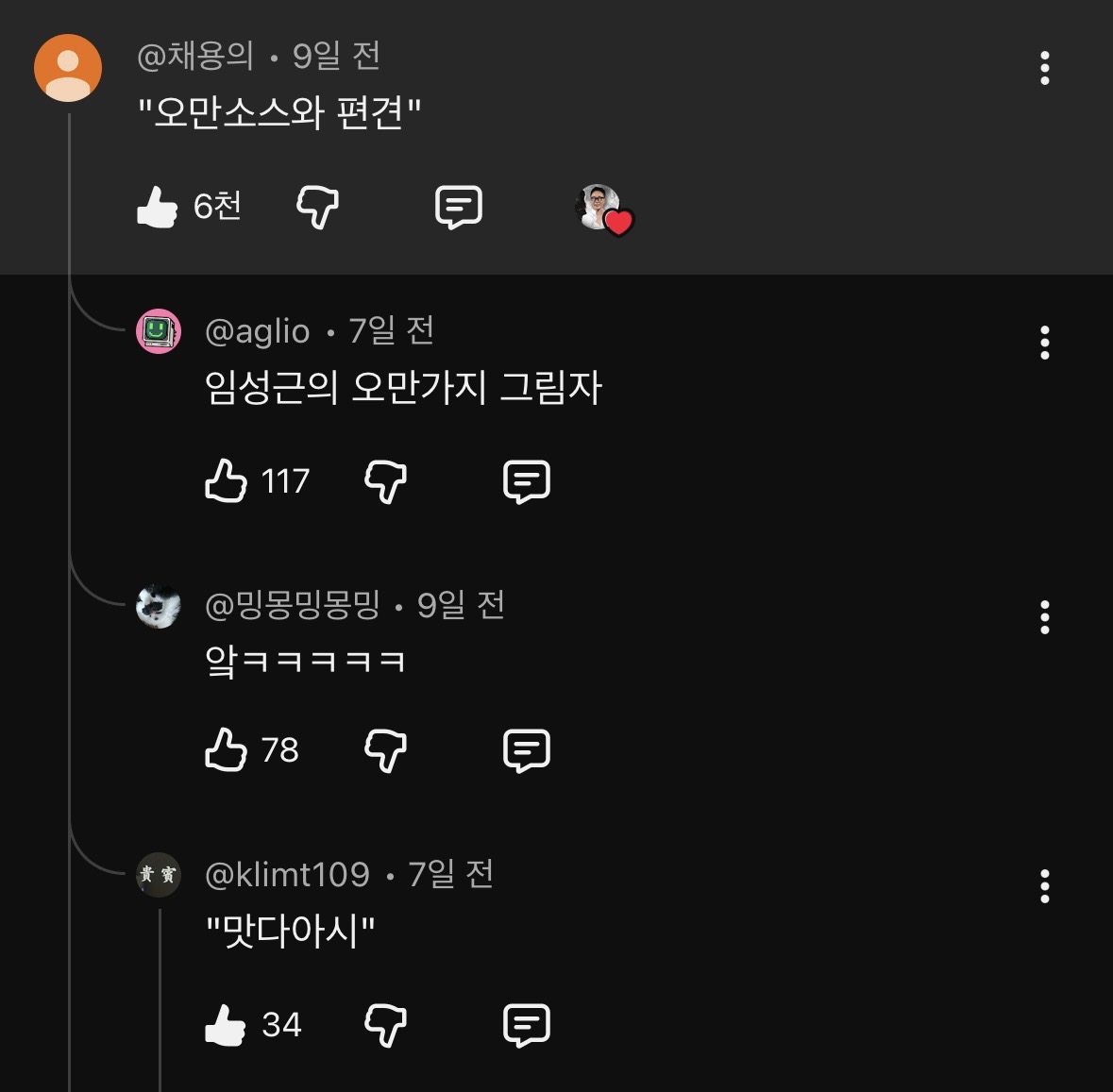Dislike @밍몽밍몽밍's reply

click(x=385, y=750)
